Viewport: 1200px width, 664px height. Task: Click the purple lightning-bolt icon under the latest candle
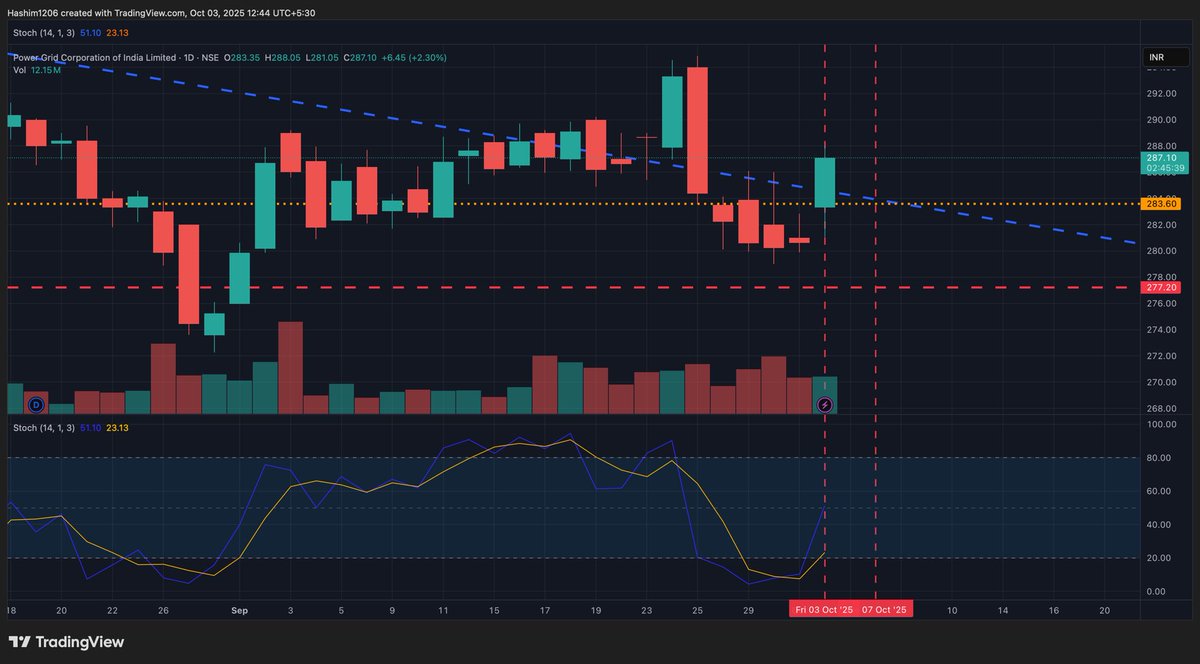[825, 404]
